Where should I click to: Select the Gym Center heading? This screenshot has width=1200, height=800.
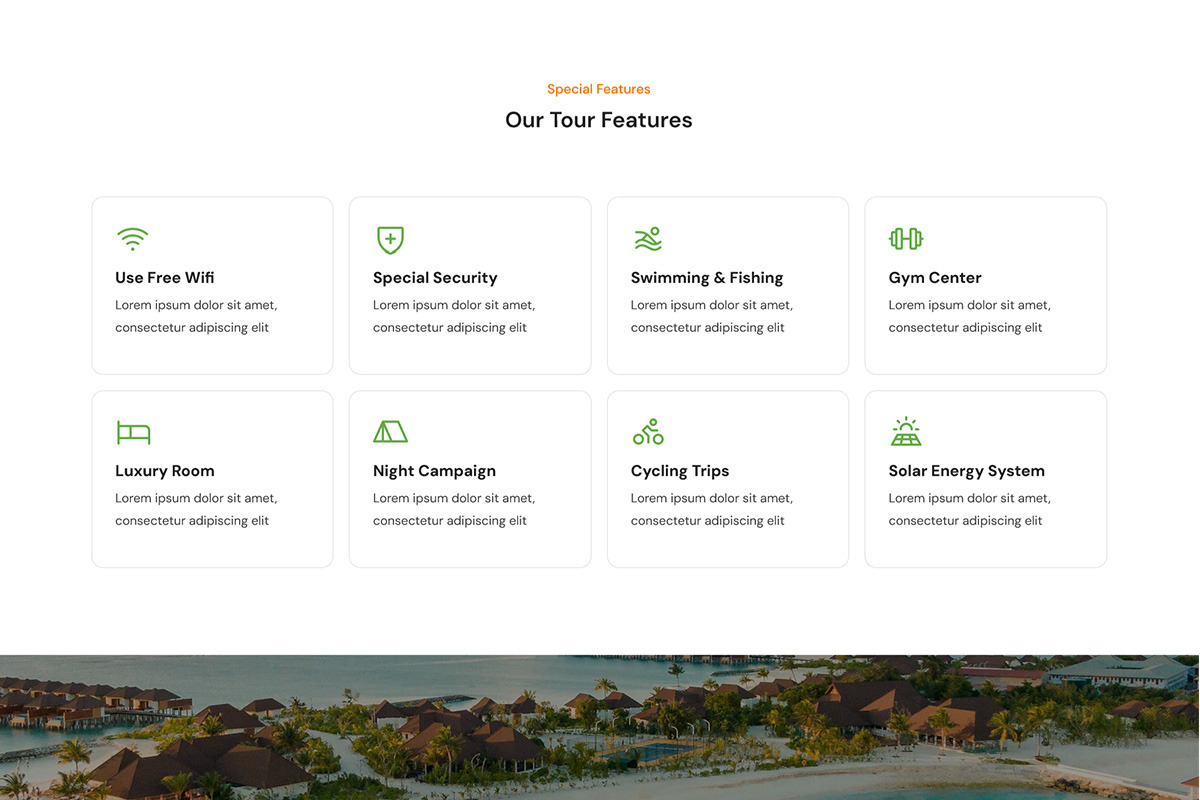pos(935,278)
